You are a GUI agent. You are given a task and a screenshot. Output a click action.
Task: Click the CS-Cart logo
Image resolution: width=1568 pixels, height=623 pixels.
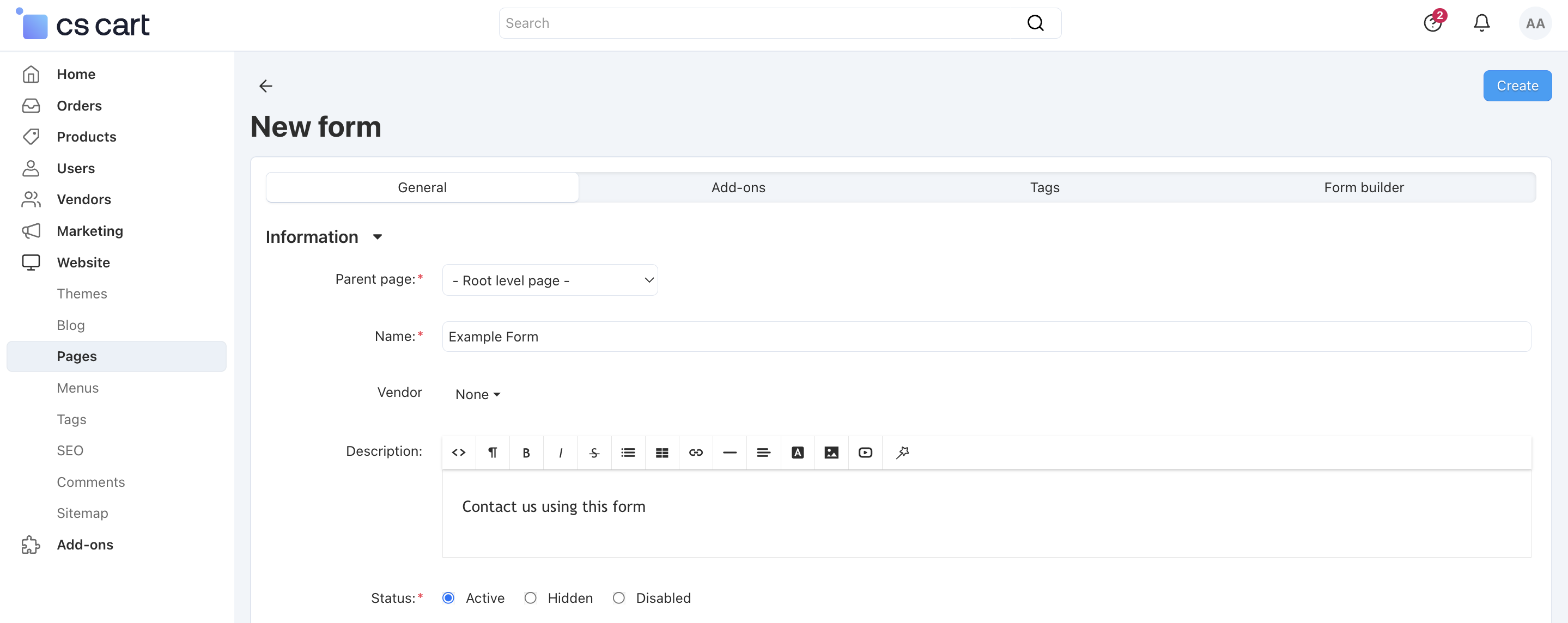[83, 25]
